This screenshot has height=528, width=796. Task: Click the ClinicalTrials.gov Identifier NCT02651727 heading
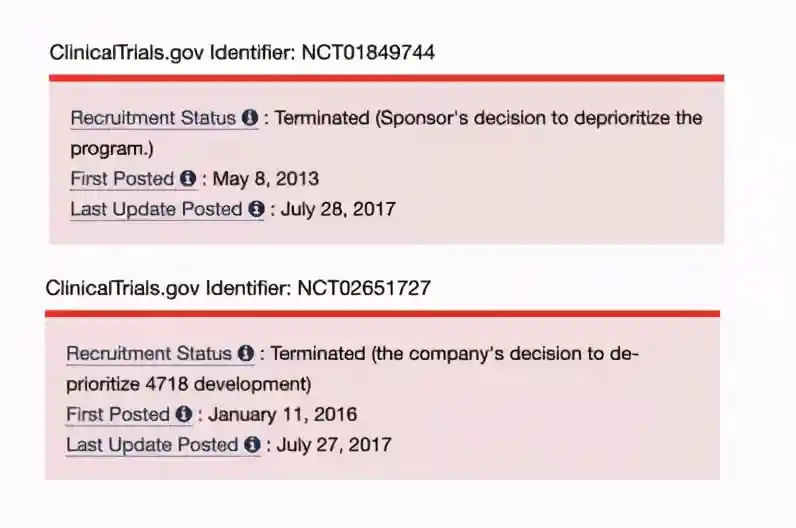click(x=238, y=289)
